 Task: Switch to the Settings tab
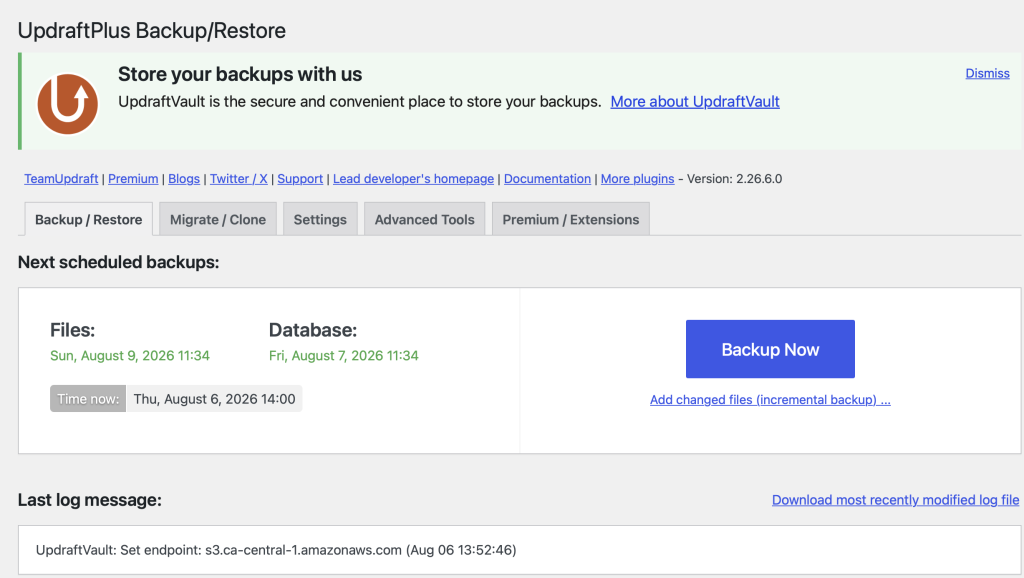[x=320, y=219]
